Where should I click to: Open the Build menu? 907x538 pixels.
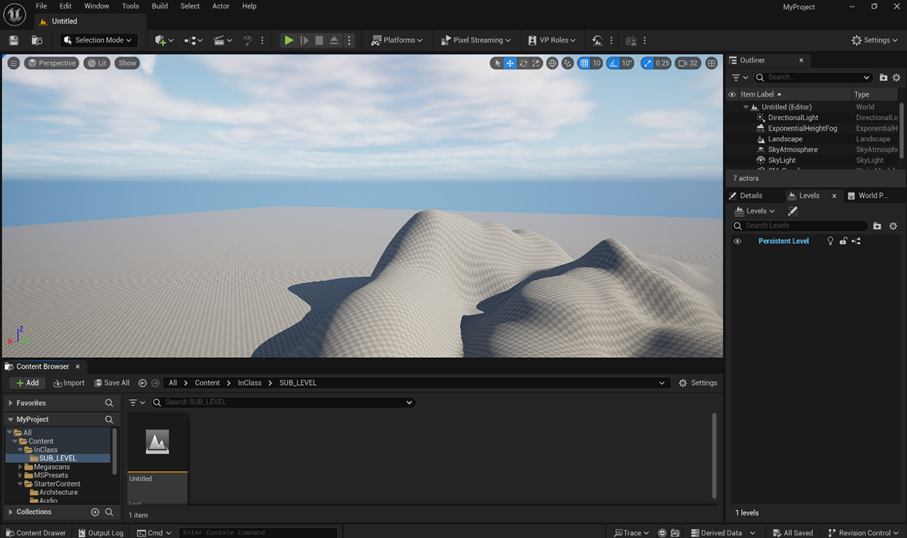click(160, 6)
